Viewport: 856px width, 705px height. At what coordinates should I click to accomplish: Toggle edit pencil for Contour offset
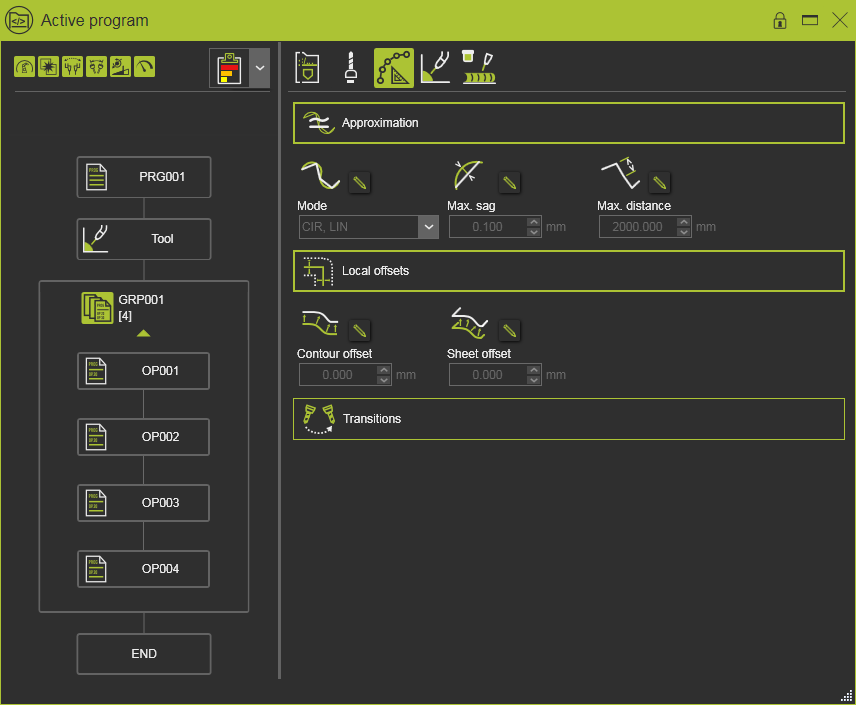[360, 330]
